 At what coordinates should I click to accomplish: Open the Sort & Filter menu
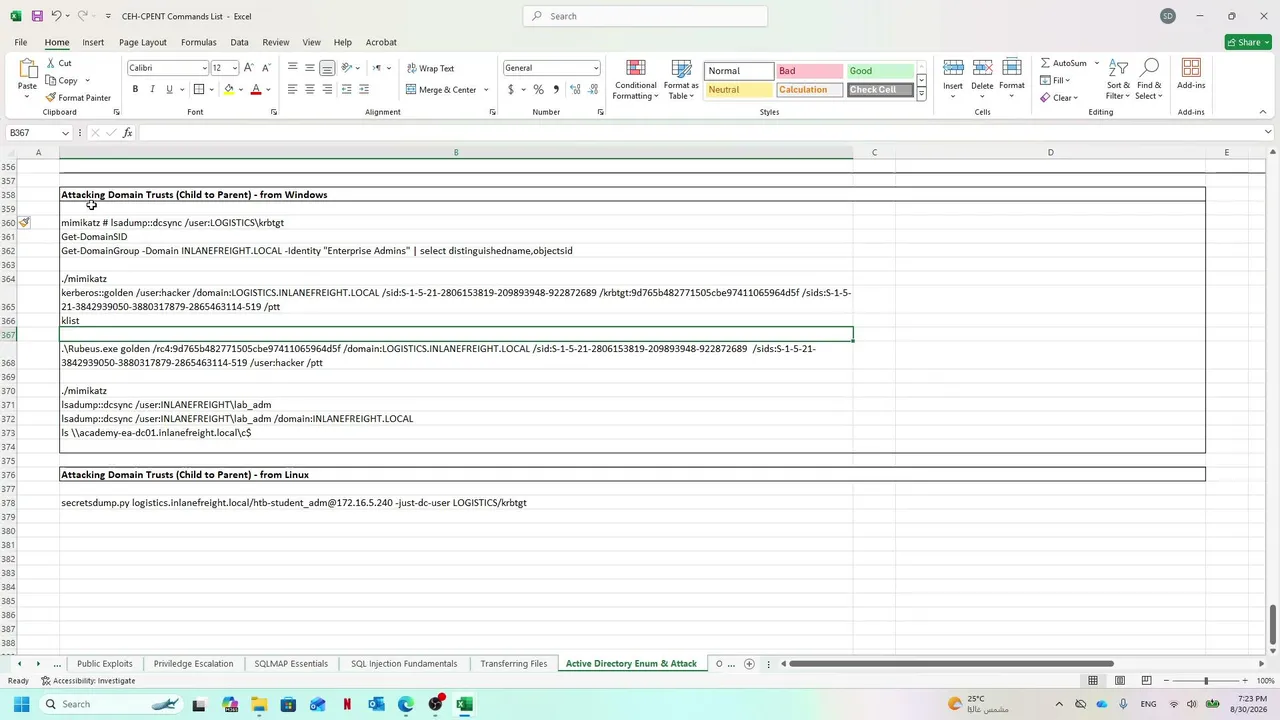[1118, 79]
